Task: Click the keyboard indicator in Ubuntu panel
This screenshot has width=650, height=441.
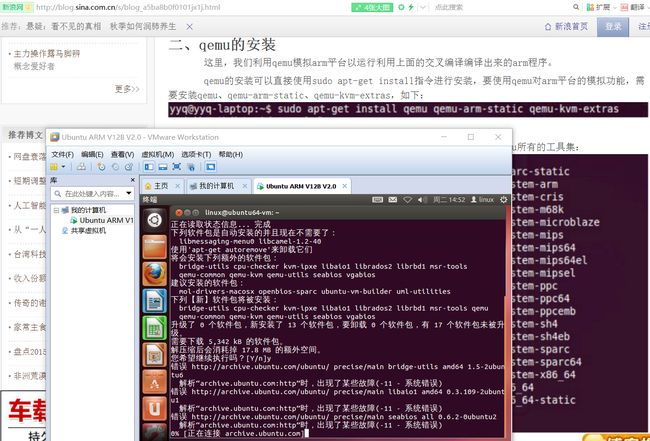Action: click(377, 200)
